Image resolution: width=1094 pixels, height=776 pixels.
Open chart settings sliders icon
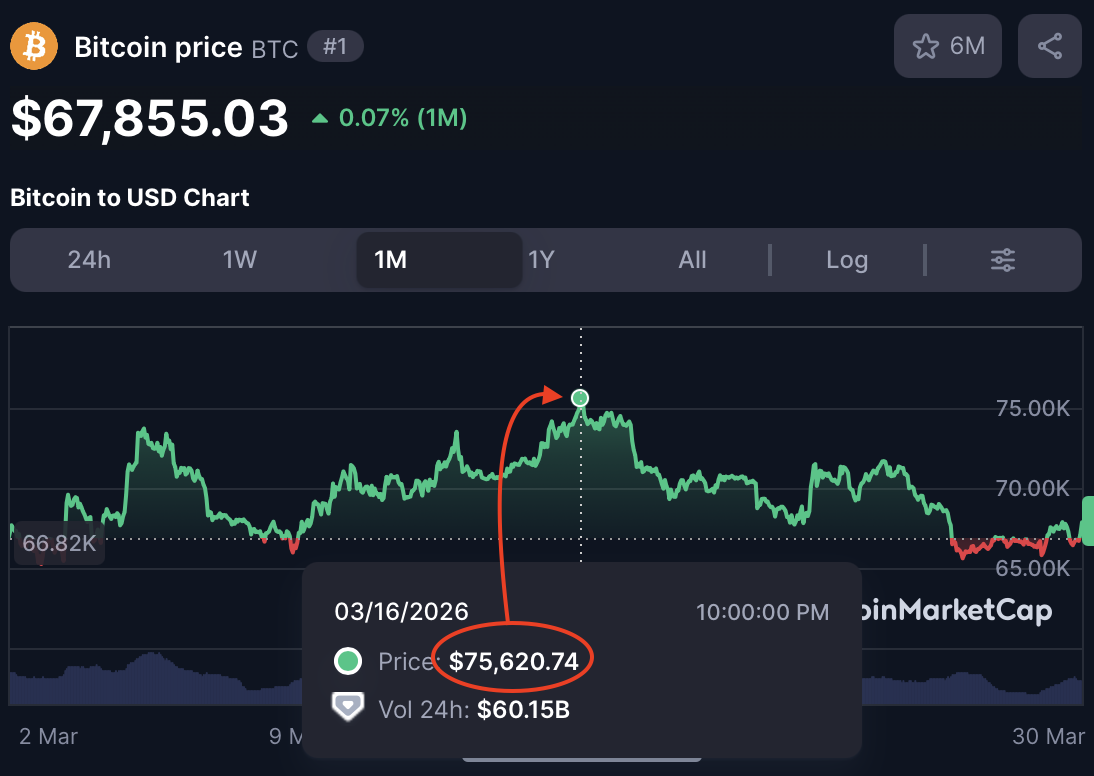tap(1002, 260)
